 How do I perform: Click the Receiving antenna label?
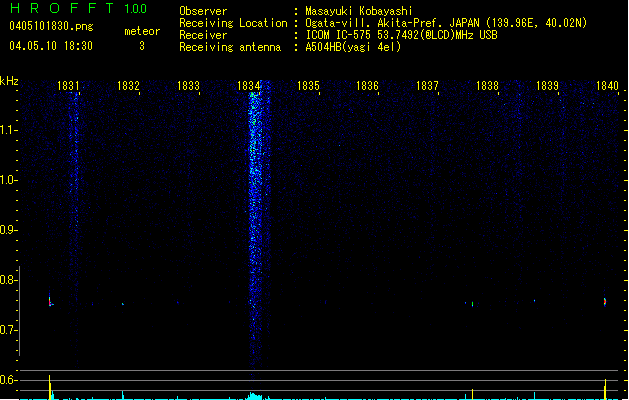click(230, 47)
